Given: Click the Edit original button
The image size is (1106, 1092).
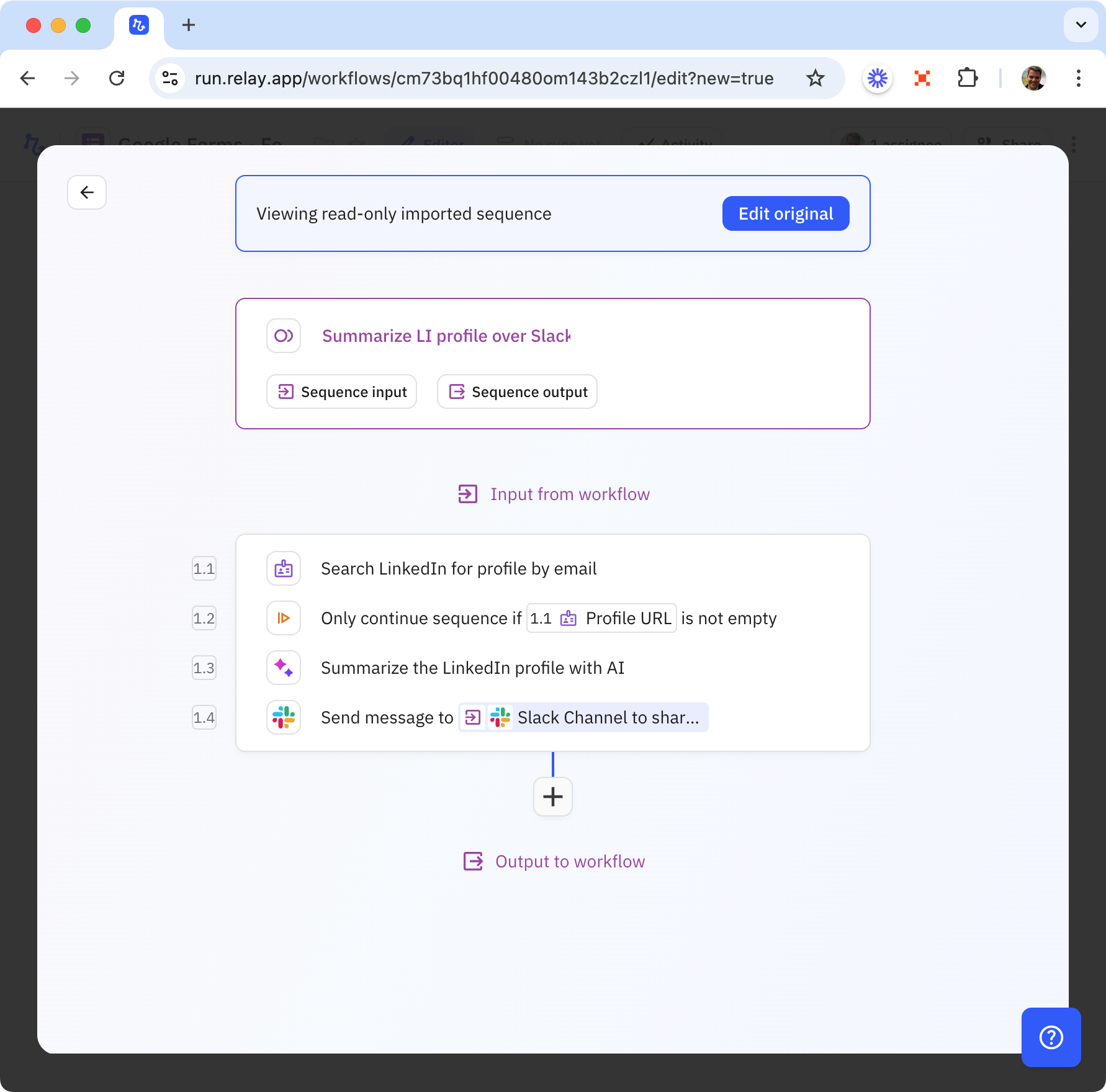Looking at the screenshot, I should pos(785,213).
